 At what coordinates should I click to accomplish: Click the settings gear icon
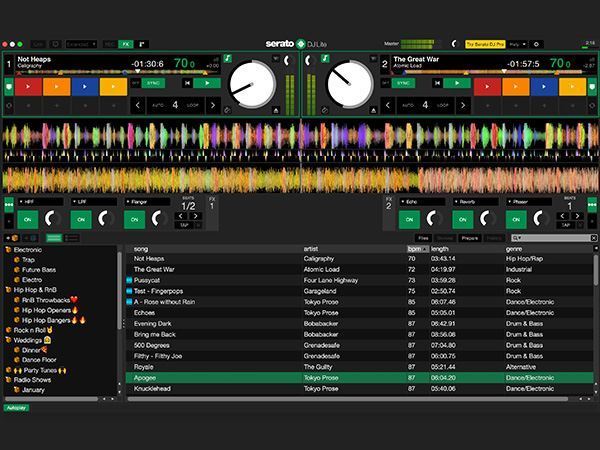[x=536, y=44]
